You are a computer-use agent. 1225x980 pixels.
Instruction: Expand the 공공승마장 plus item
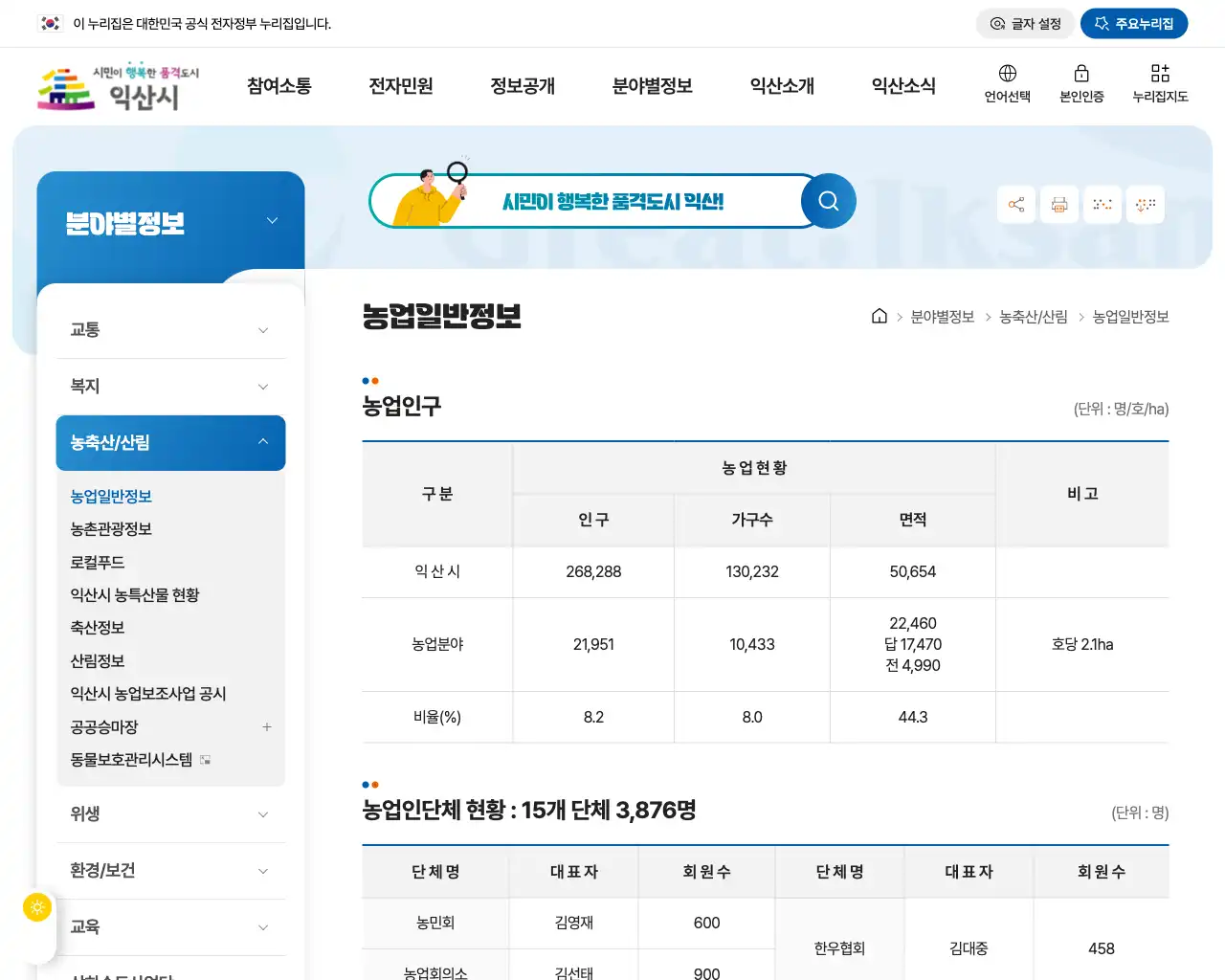point(267,727)
